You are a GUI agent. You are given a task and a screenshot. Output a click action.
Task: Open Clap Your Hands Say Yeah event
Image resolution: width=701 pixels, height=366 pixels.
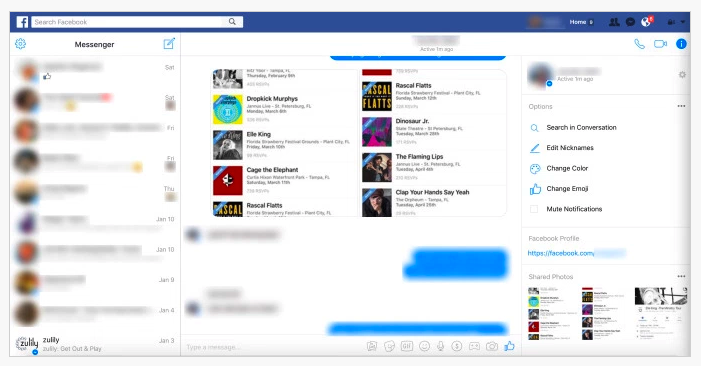[x=434, y=202]
